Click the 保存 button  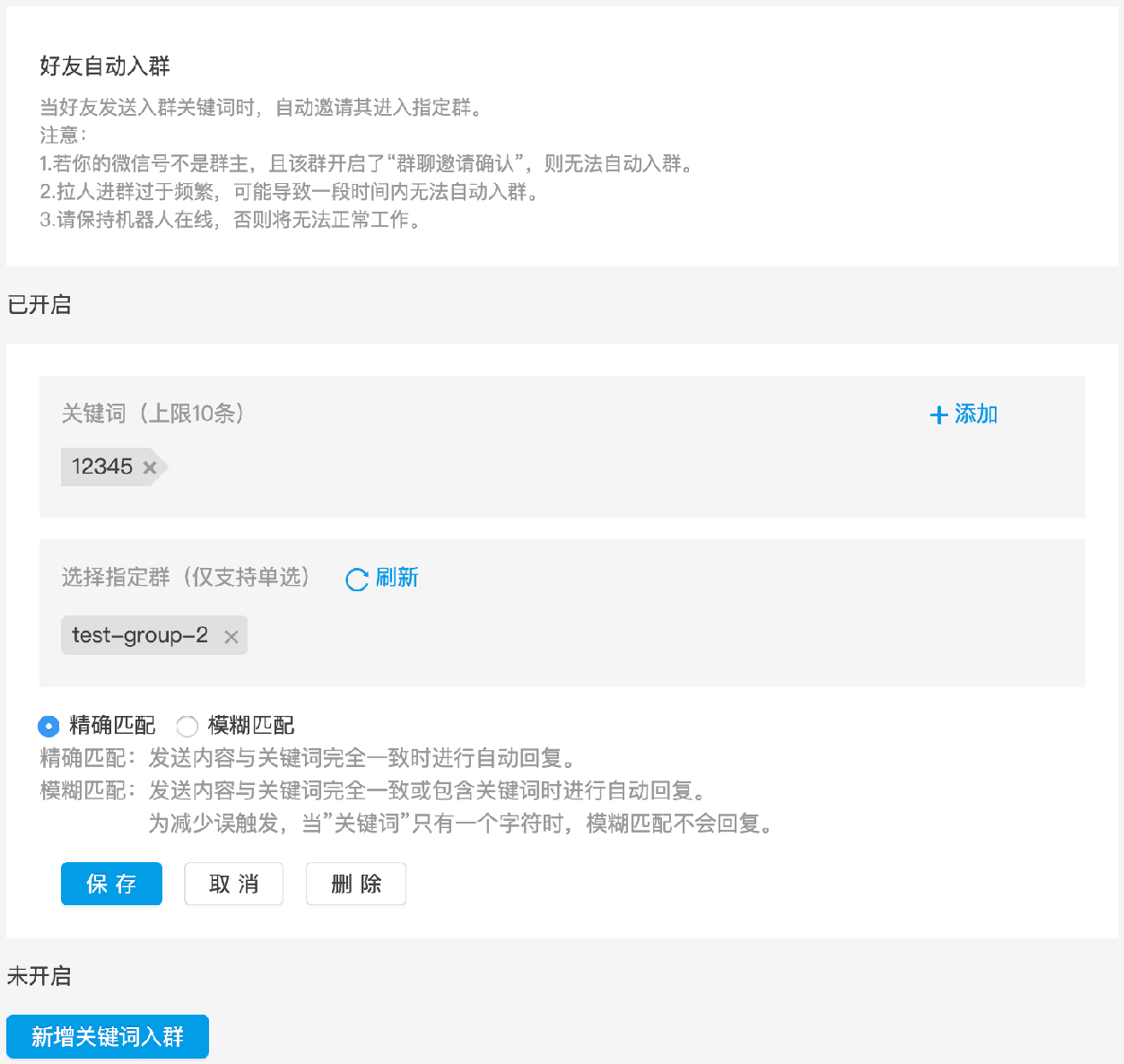[x=111, y=884]
